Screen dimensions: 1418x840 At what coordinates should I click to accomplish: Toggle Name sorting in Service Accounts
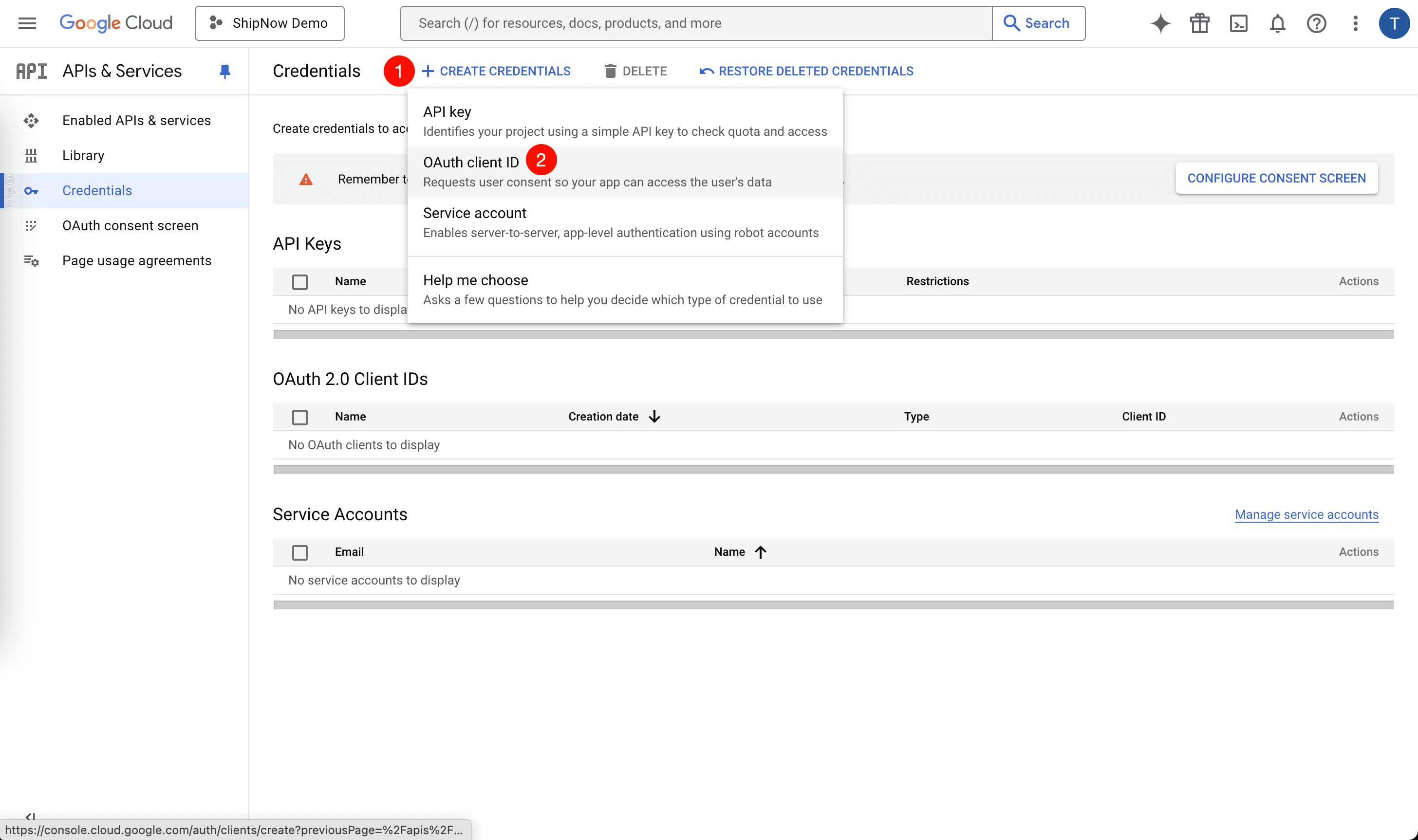pyautogui.click(x=739, y=551)
